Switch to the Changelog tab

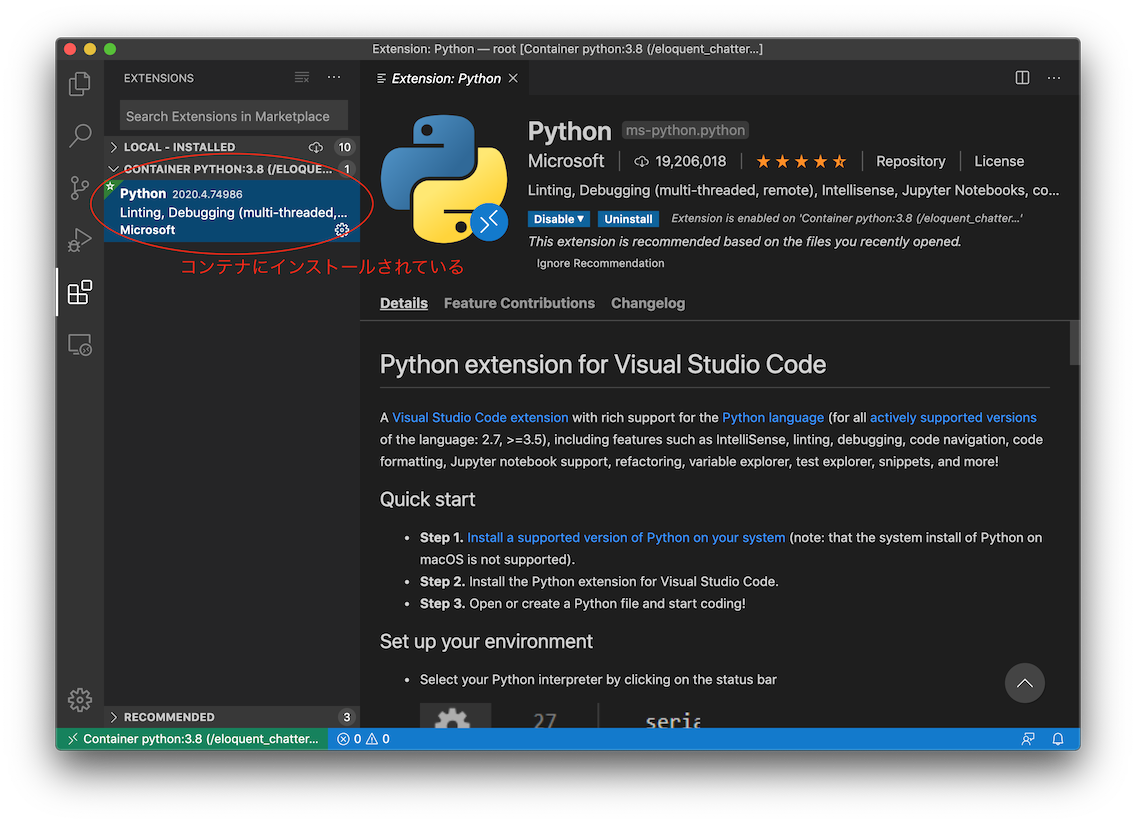tap(648, 302)
